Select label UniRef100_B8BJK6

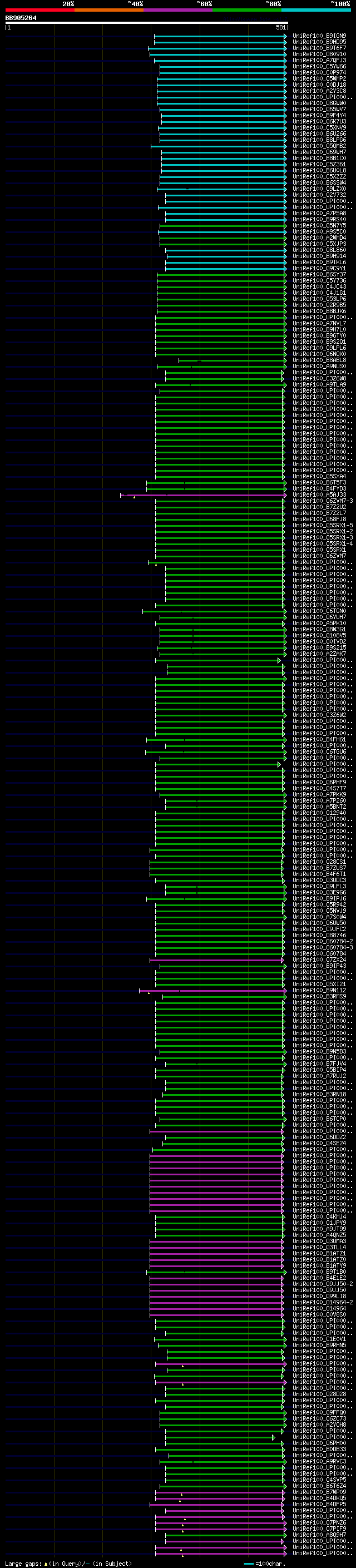coord(319,311)
